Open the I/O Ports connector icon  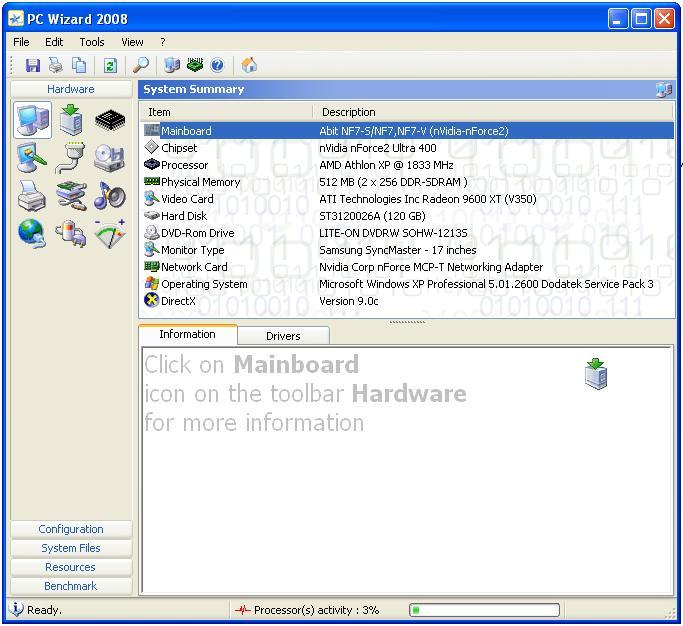coord(71,158)
